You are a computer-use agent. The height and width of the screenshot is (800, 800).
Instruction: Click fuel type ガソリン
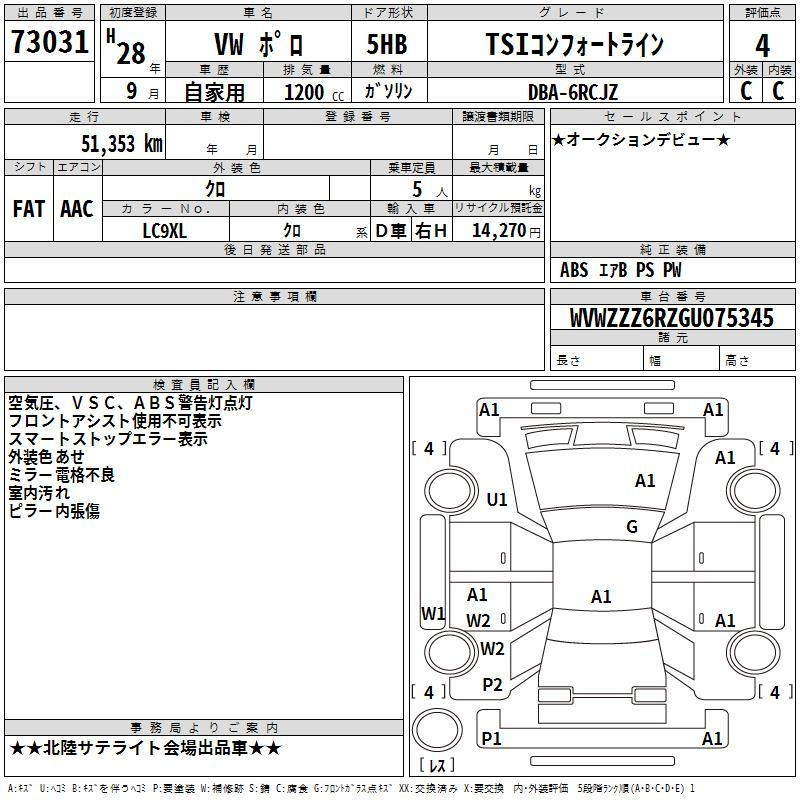click(x=388, y=91)
